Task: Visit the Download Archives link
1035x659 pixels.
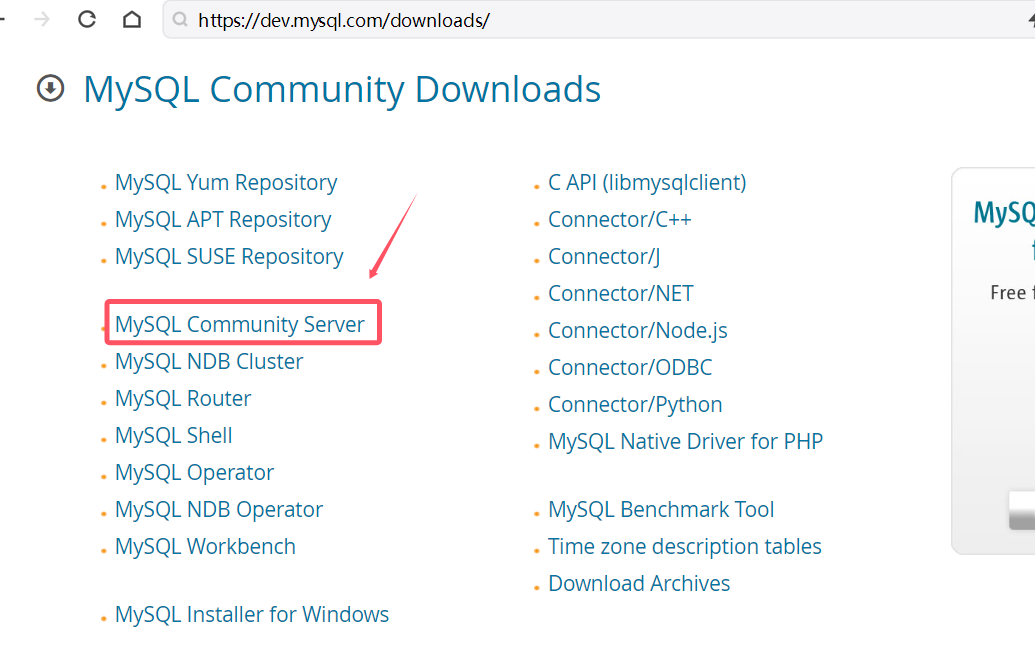Action: [x=639, y=583]
